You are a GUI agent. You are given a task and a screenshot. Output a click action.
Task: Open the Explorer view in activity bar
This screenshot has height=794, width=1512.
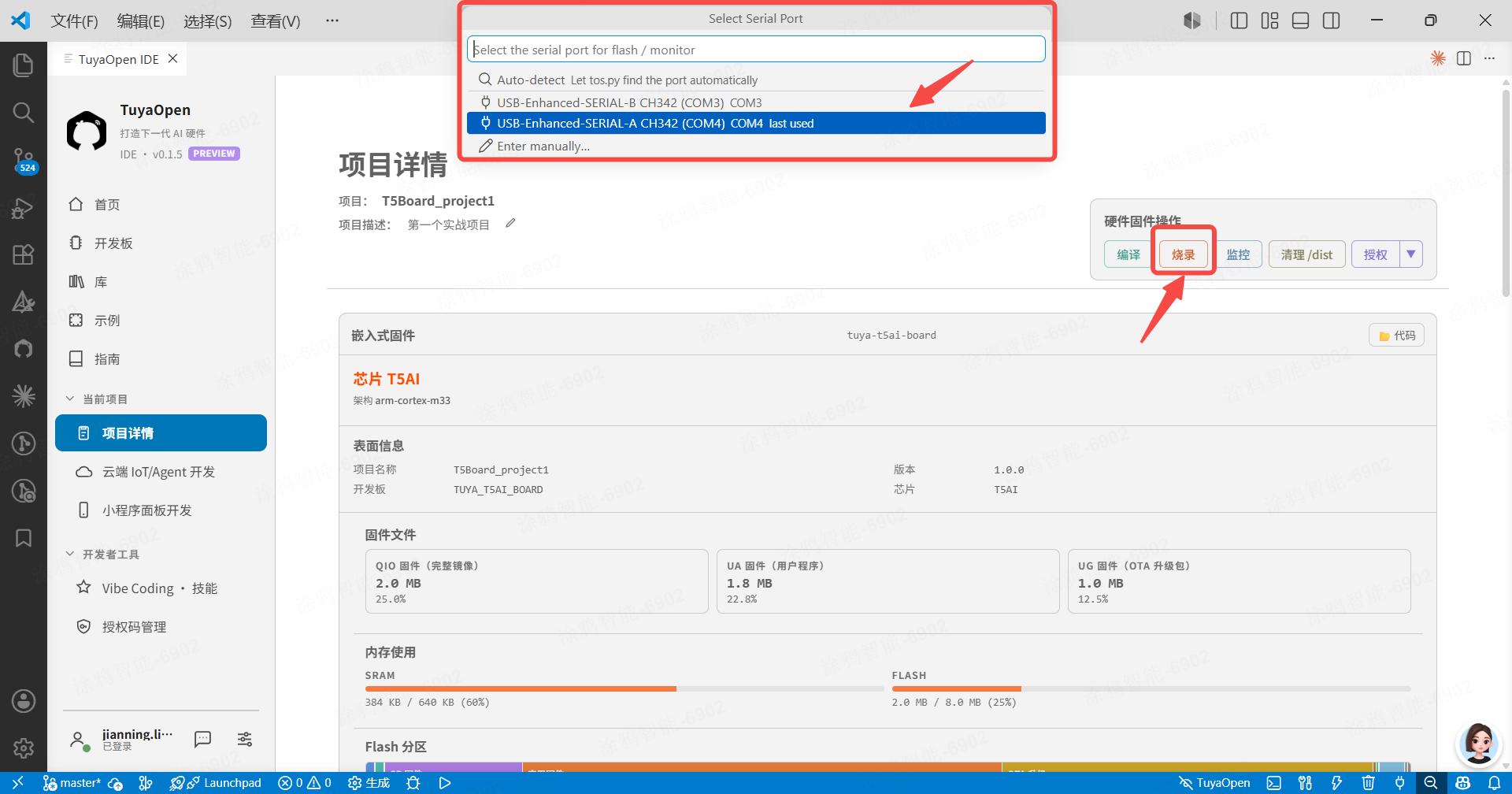(x=24, y=65)
